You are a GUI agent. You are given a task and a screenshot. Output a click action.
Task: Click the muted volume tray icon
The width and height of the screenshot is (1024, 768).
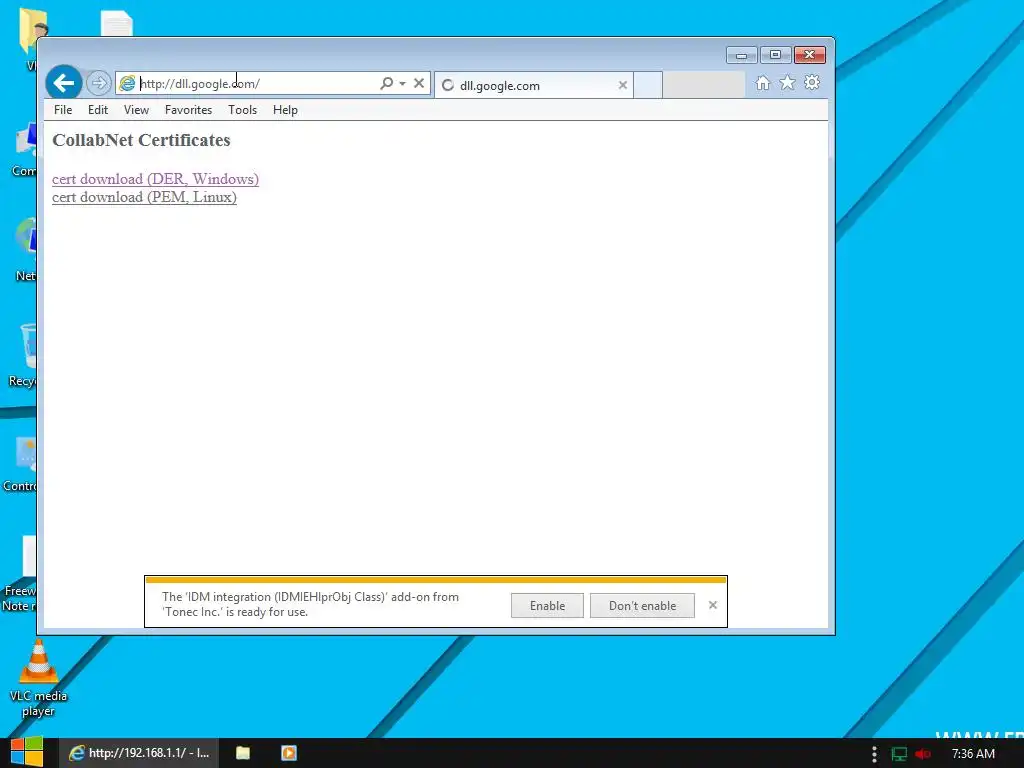(923, 754)
